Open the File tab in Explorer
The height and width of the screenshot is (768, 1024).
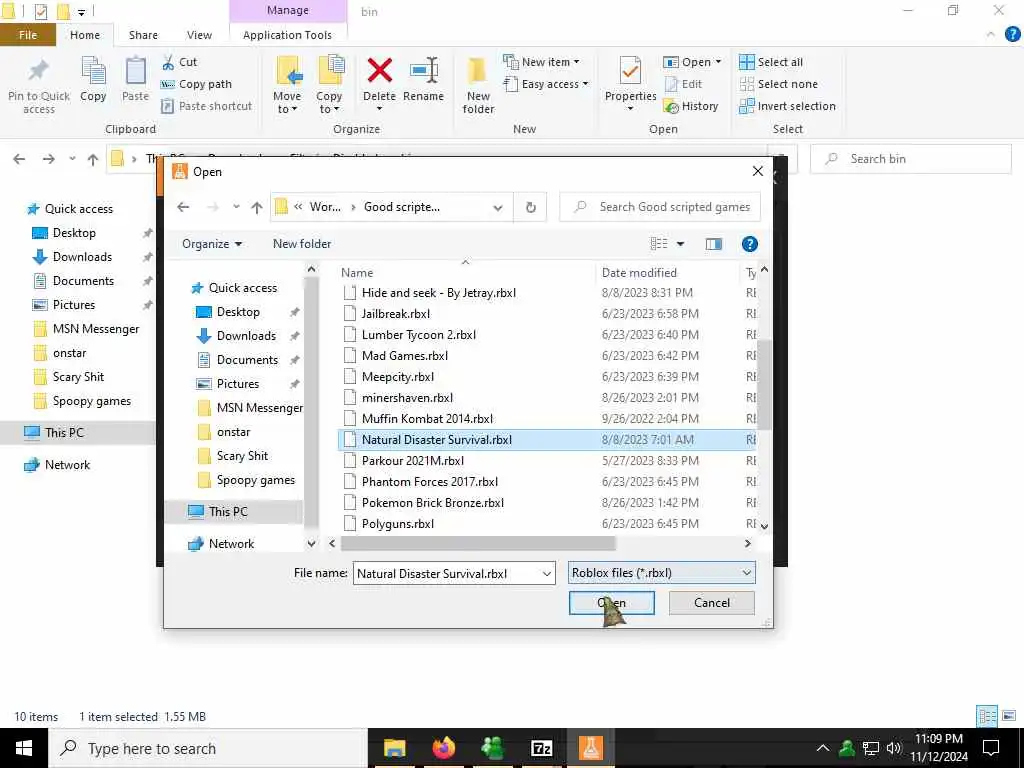click(28, 35)
